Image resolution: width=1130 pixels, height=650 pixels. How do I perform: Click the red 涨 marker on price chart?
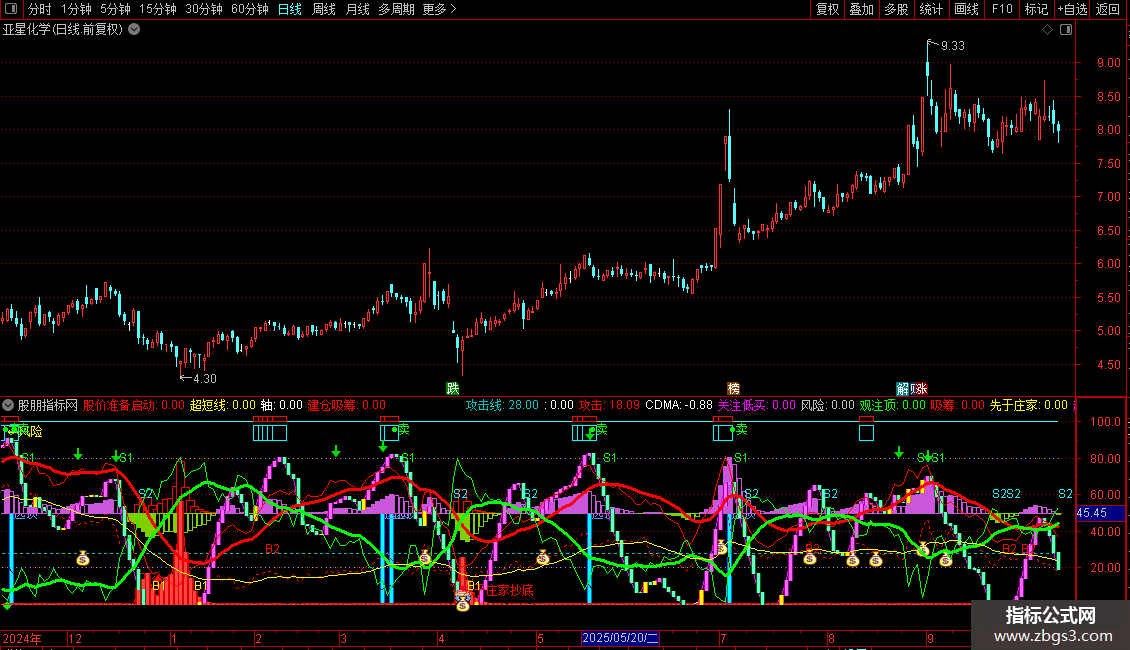tap(920, 389)
